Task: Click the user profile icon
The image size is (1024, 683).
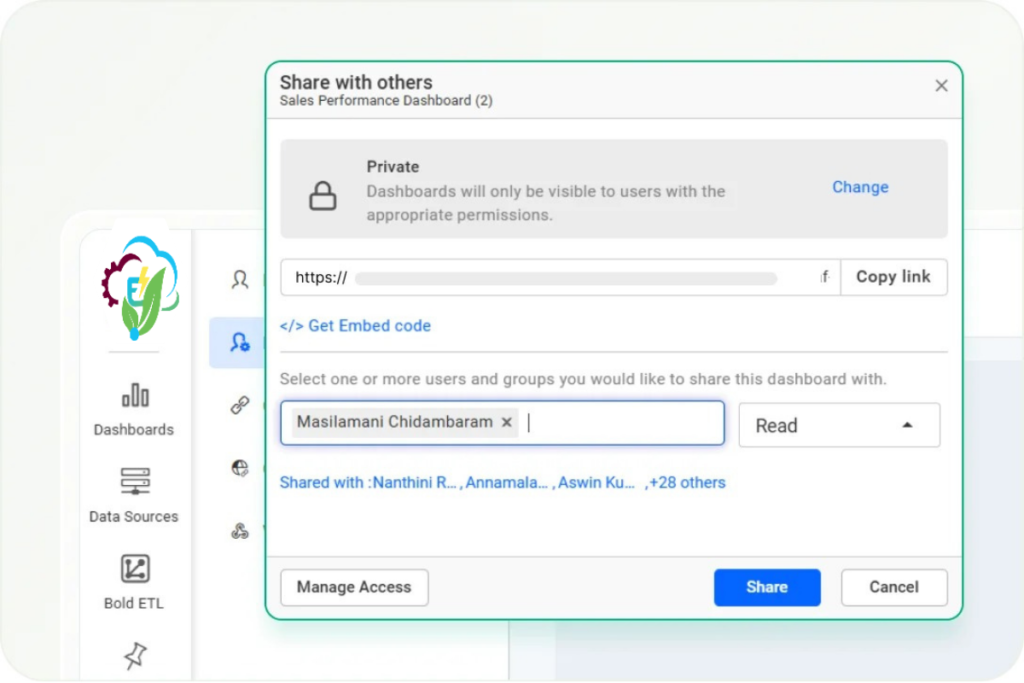Action: point(240,279)
